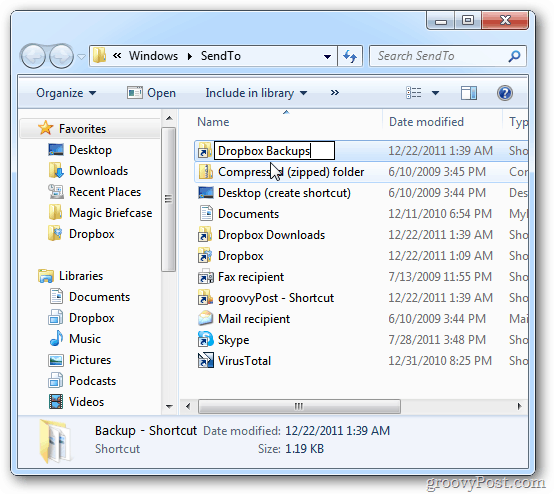Select the Windows breadcrumb segment
The height and width of the screenshot is (494, 554).
(153, 56)
